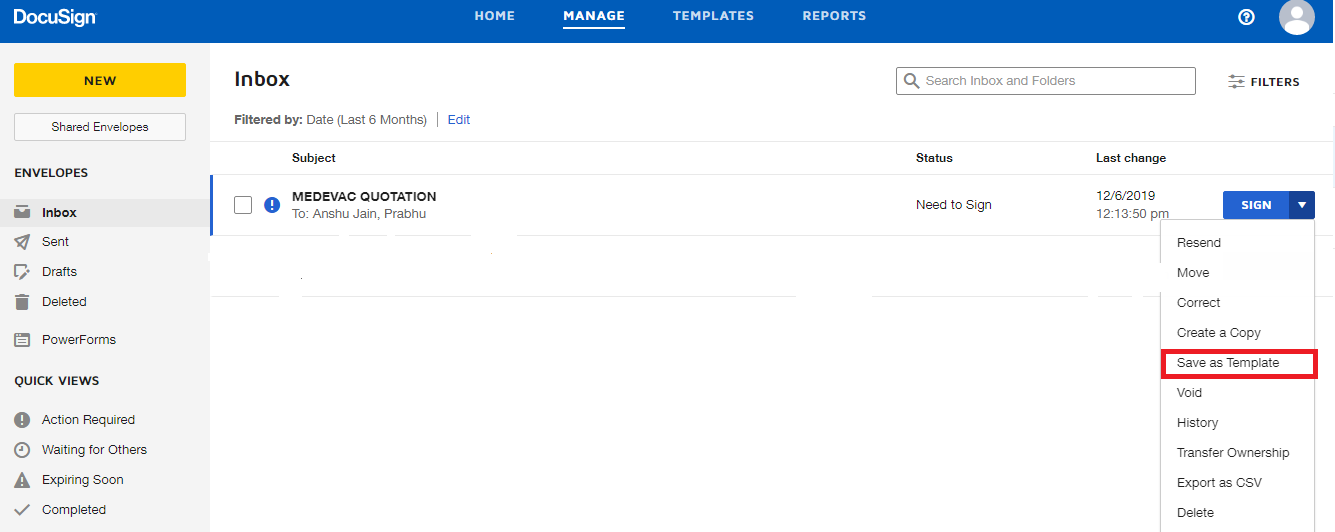Viewport: 1335px width, 532px height.
Task: Select Void from the menu
Action: [1238, 393]
